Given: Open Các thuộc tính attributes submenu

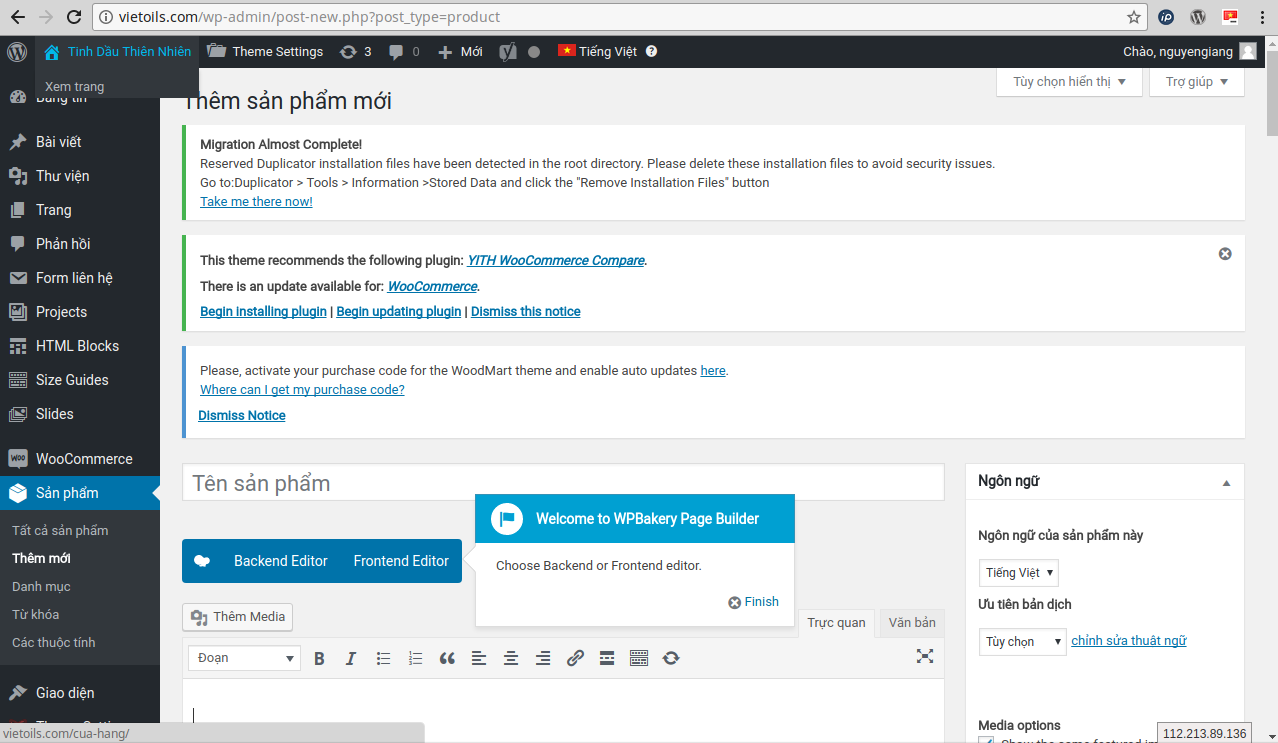Looking at the screenshot, I should [54, 643].
